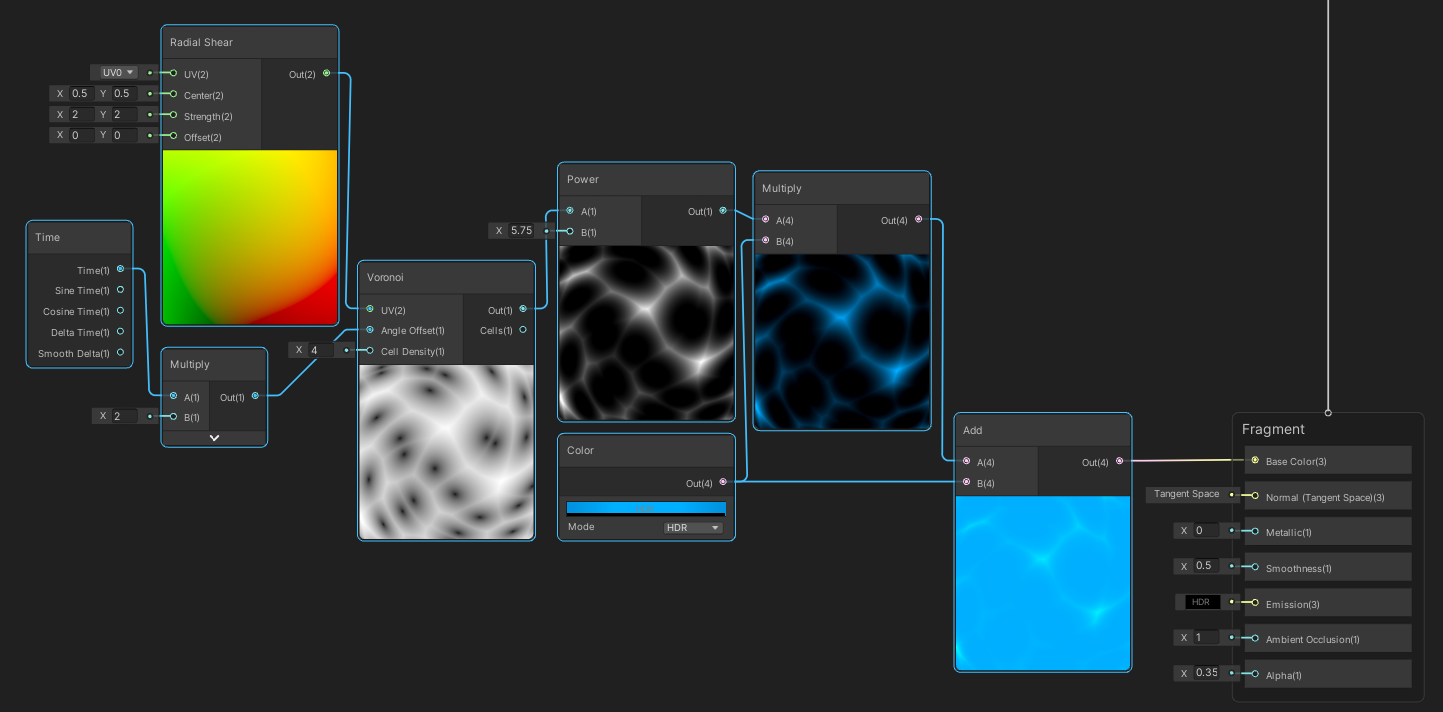Click the Smooth Delta(1) output port
The height and width of the screenshot is (712, 1443).
click(121, 352)
